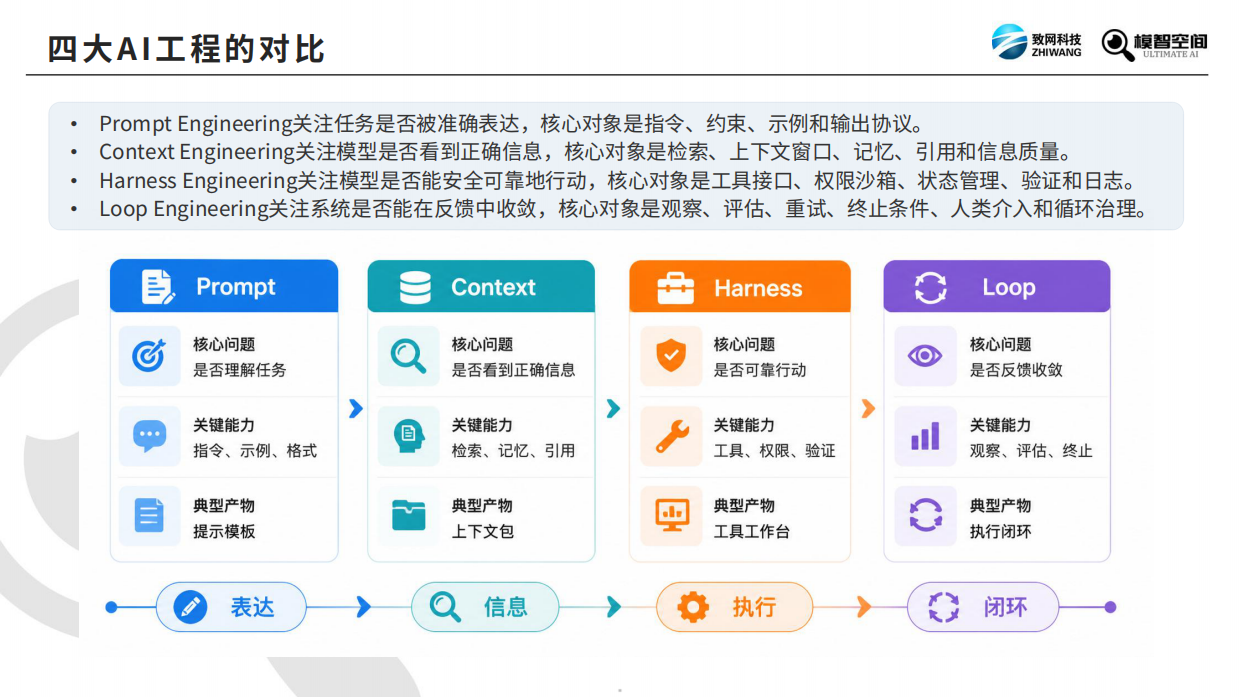Click the blue start dot of the timeline
Screen dimensions: 1240x697
click(111, 607)
